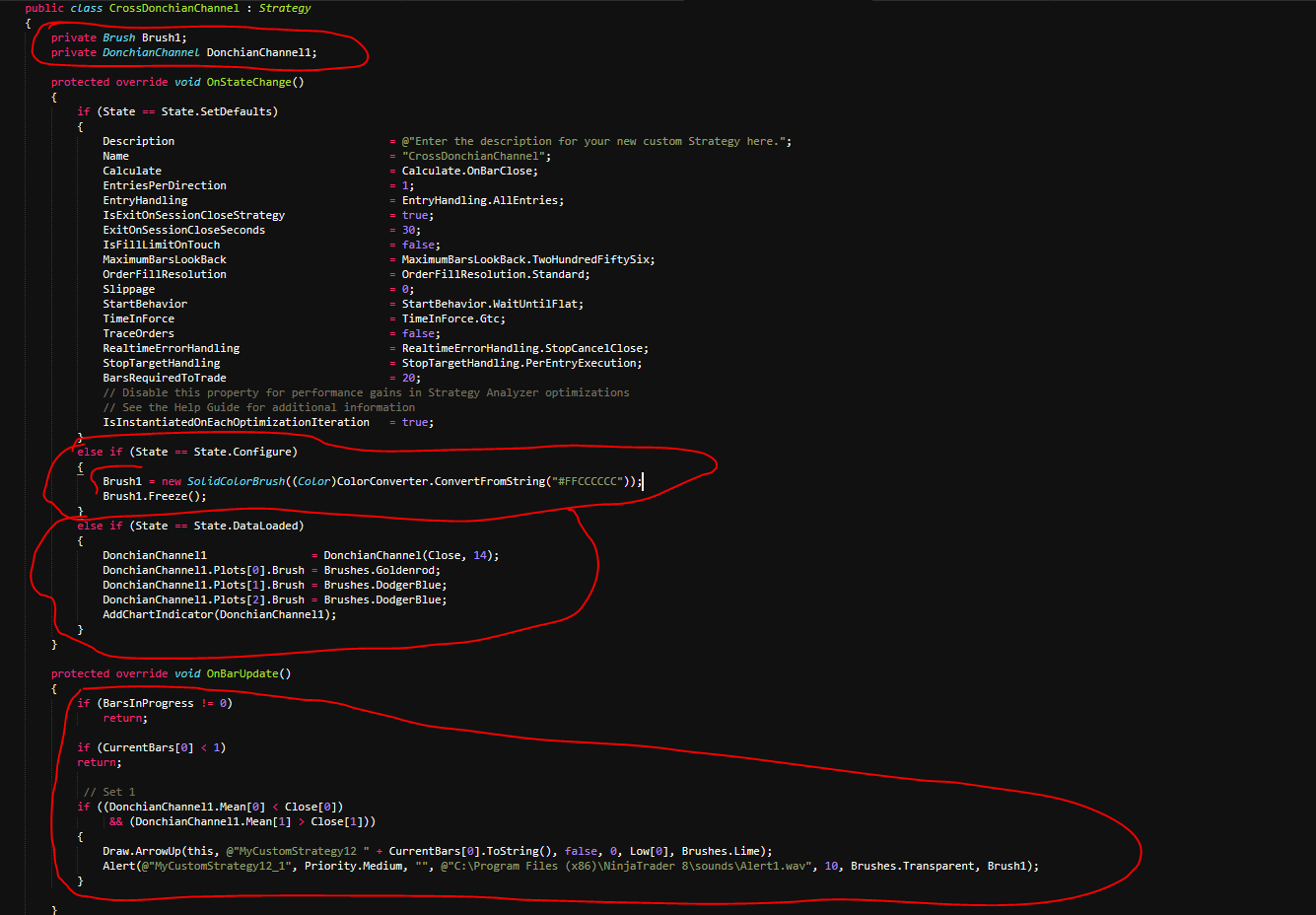Click the 'DonchianChannel1.Plots[2].Brush' expression

204,599
